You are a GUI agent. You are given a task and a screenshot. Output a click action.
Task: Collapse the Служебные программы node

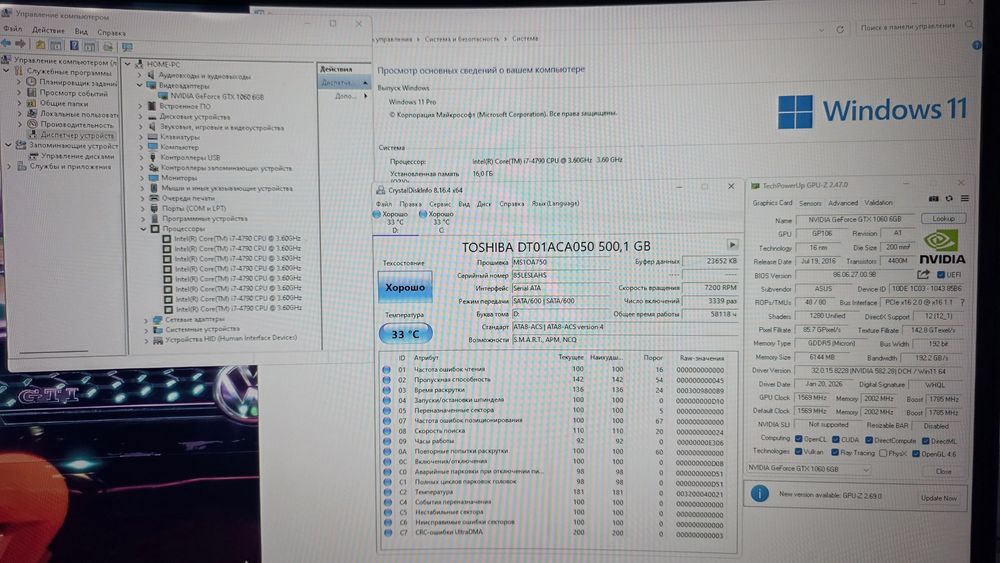point(6,71)
